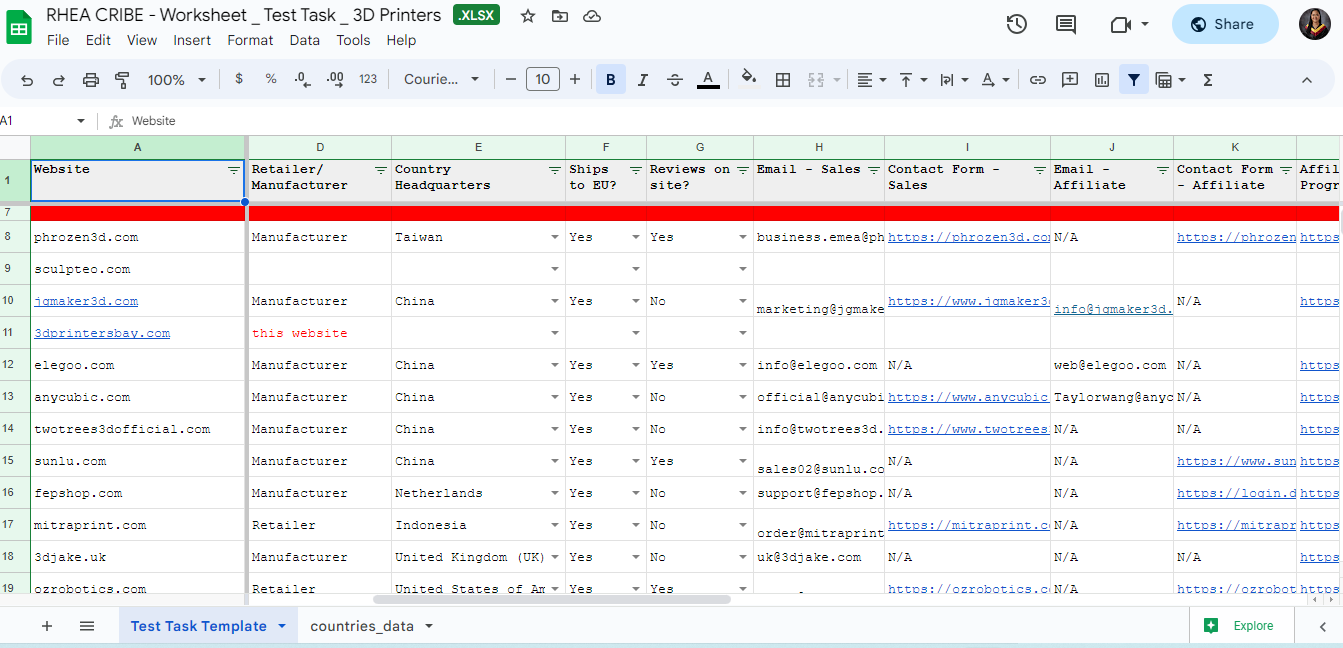
Task: Open Ships to EU filter menu
Action: (636, 171)
